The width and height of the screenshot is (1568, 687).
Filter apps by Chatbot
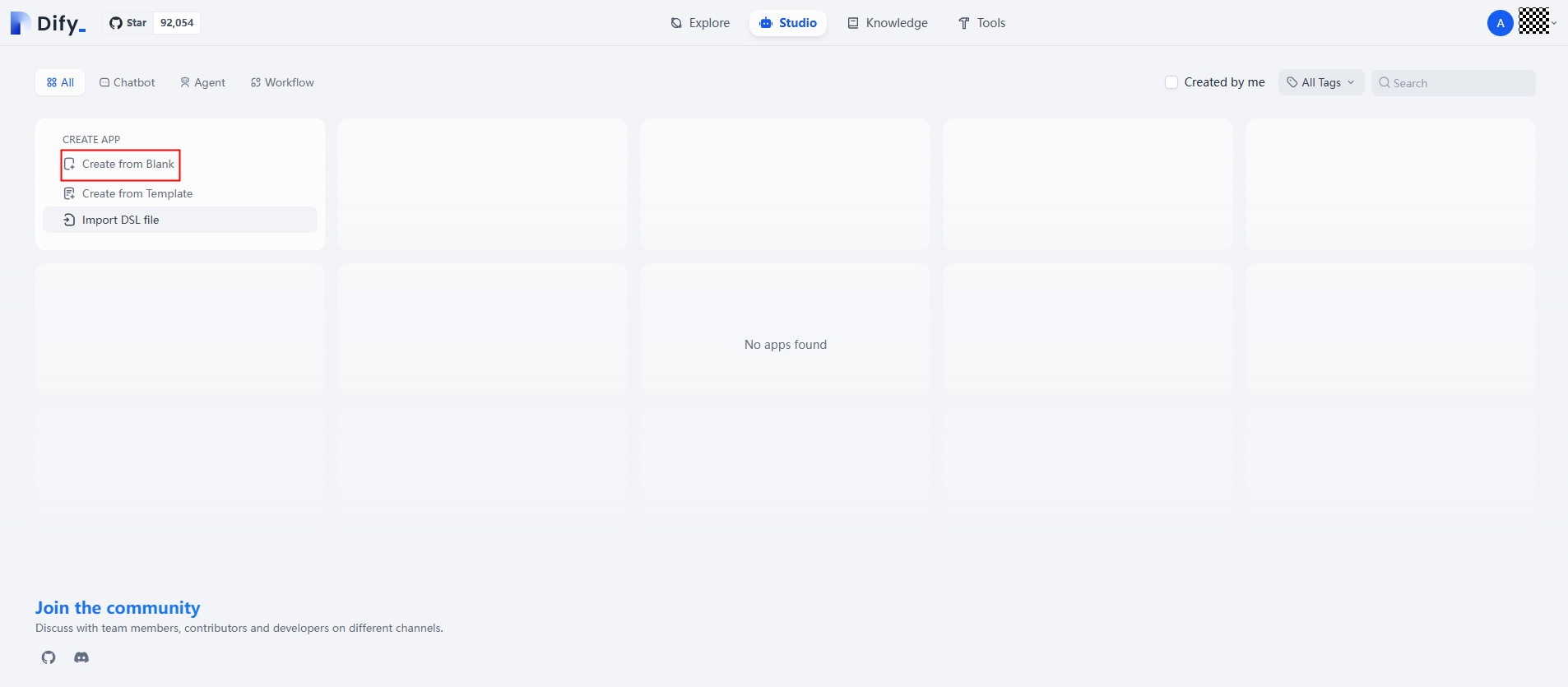tap(128, 82)
